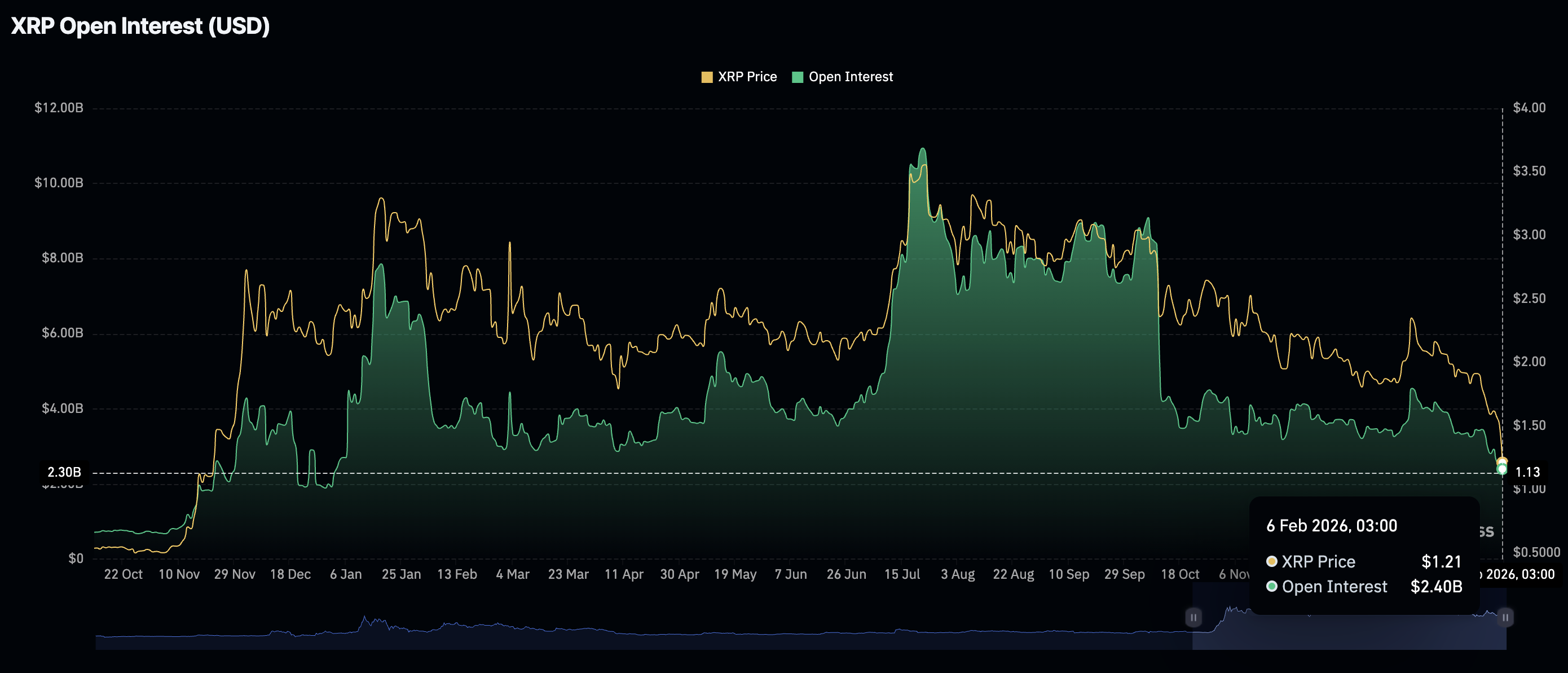1568x673 pixels.
Task: Toggle the Open Interest series legend label
Action: click(x=851, y=77)
